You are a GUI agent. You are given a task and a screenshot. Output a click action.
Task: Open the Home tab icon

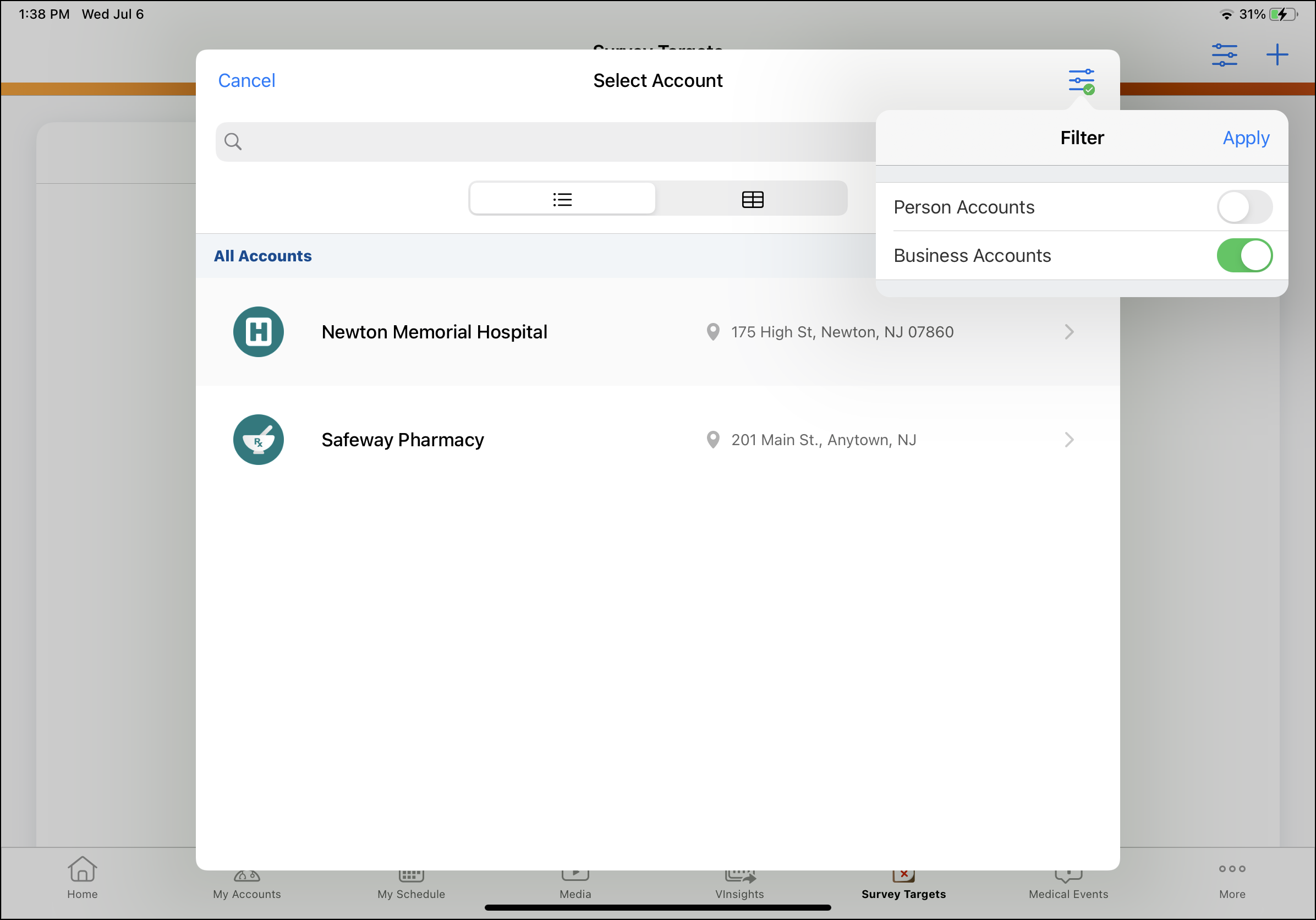pyautogui.click(x=83, y=870)
